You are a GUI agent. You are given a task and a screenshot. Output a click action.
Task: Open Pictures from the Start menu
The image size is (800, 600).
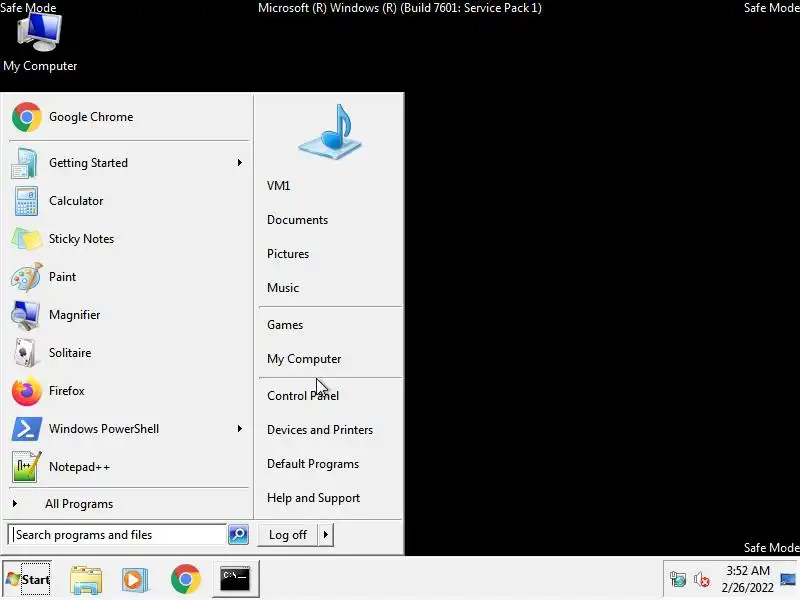[x=288, y=254]
